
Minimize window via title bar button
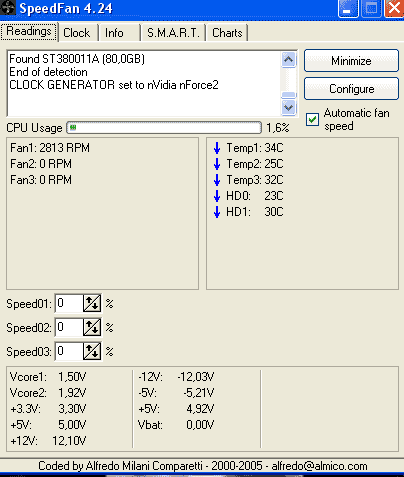tap(348, 8)
